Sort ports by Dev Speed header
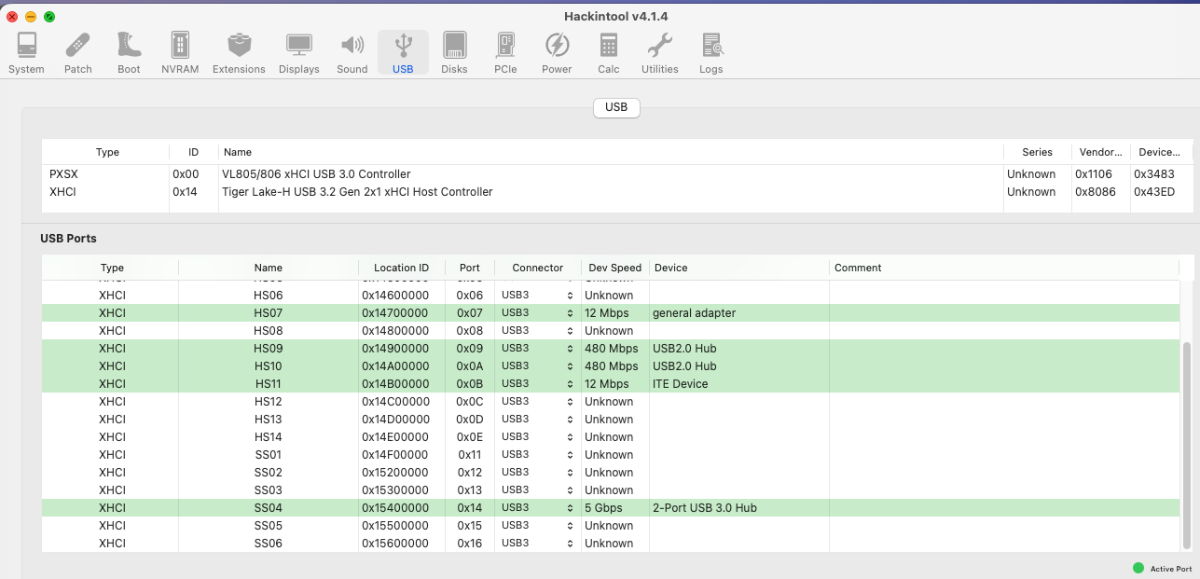Image resolution: width=1200 pixels, height=579 pixels. pos(614,268)
